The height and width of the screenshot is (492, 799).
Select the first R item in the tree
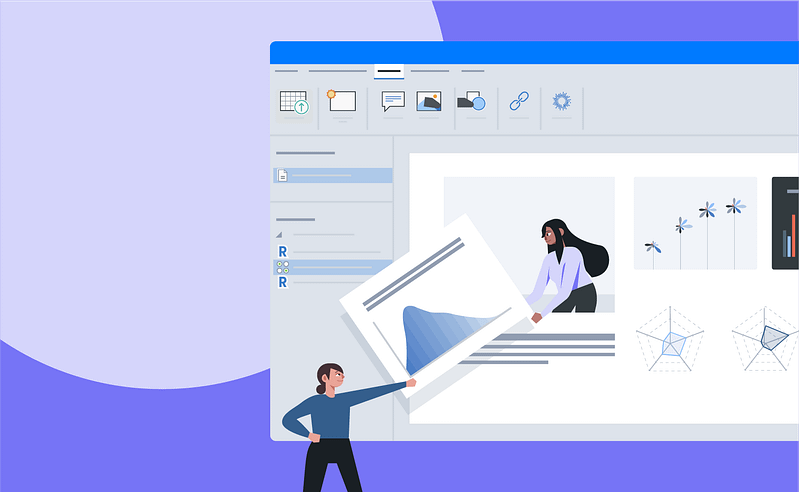coord(283,251)
